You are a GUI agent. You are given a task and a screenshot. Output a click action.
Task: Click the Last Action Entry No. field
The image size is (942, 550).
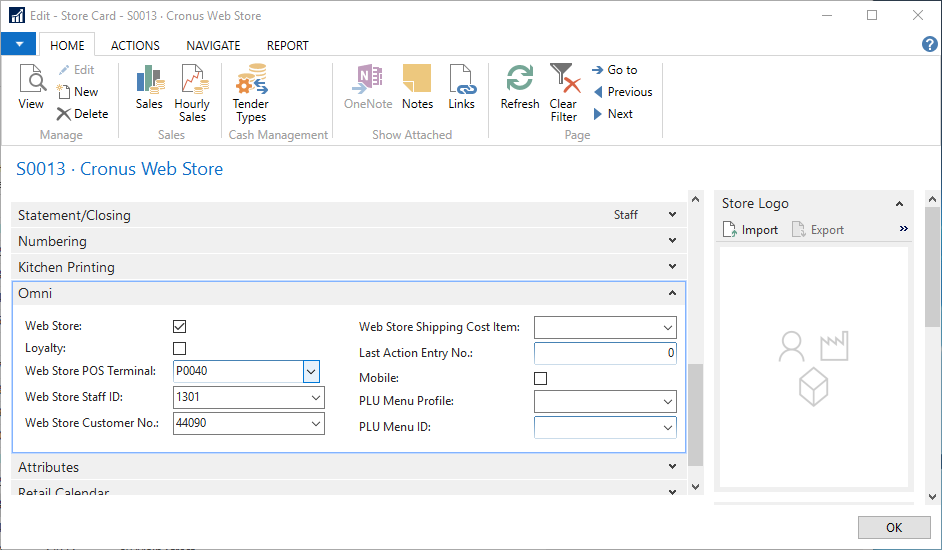point(605,353)
